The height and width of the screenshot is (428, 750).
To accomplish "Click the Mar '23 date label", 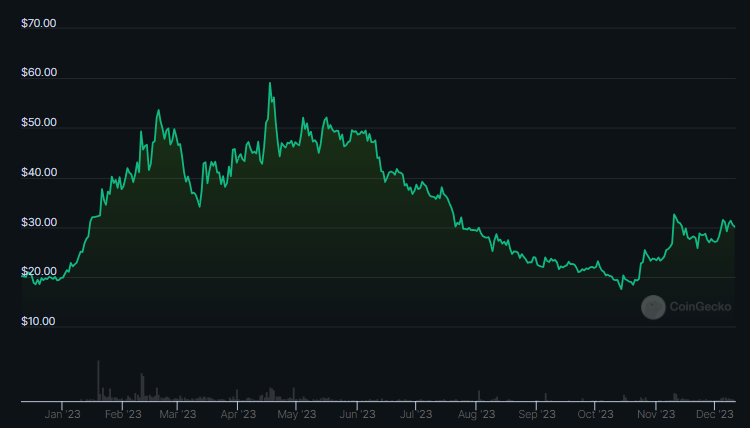I will (177, 414).
